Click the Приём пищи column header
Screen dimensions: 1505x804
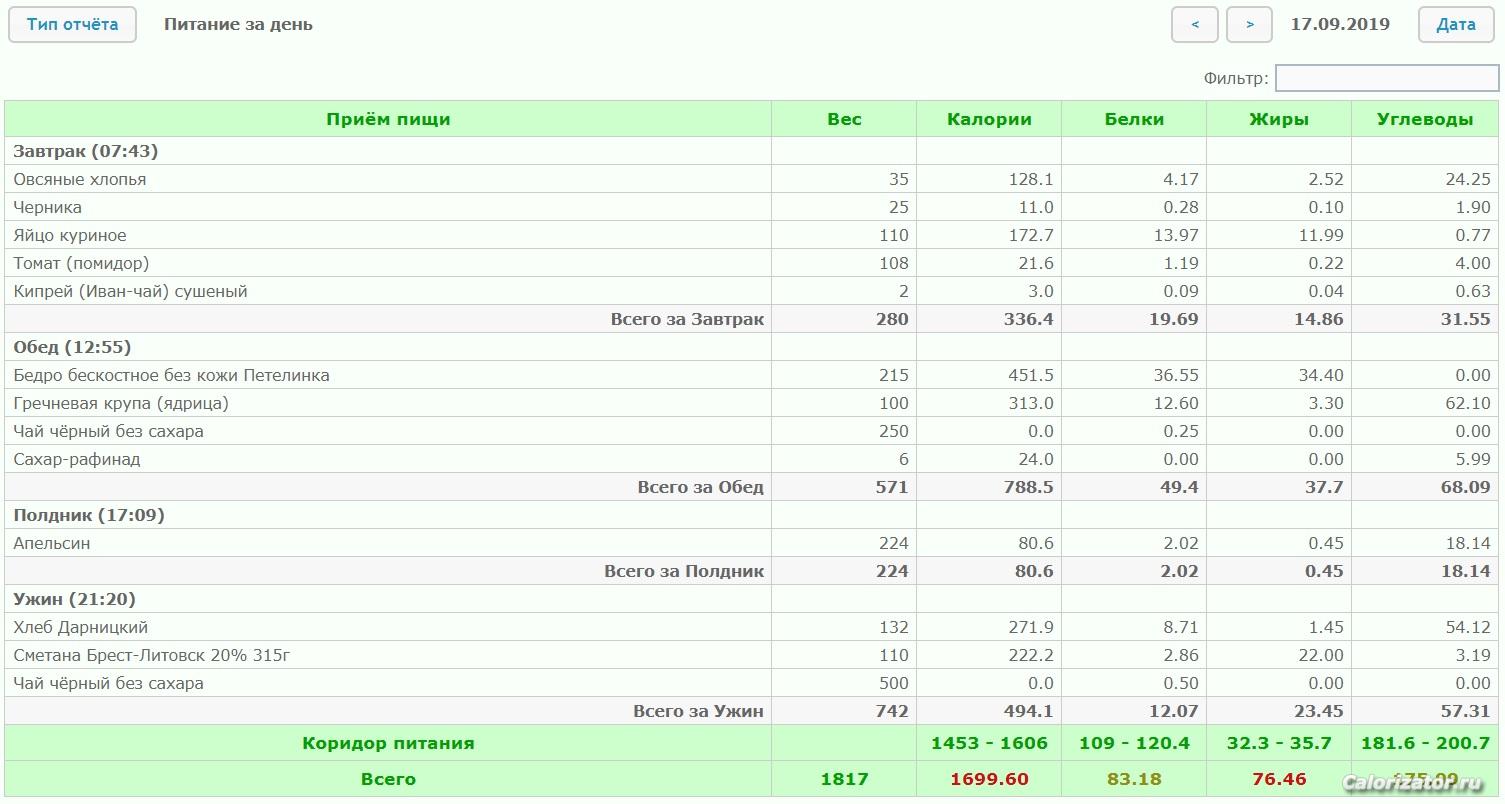click(x=388, y=119)
